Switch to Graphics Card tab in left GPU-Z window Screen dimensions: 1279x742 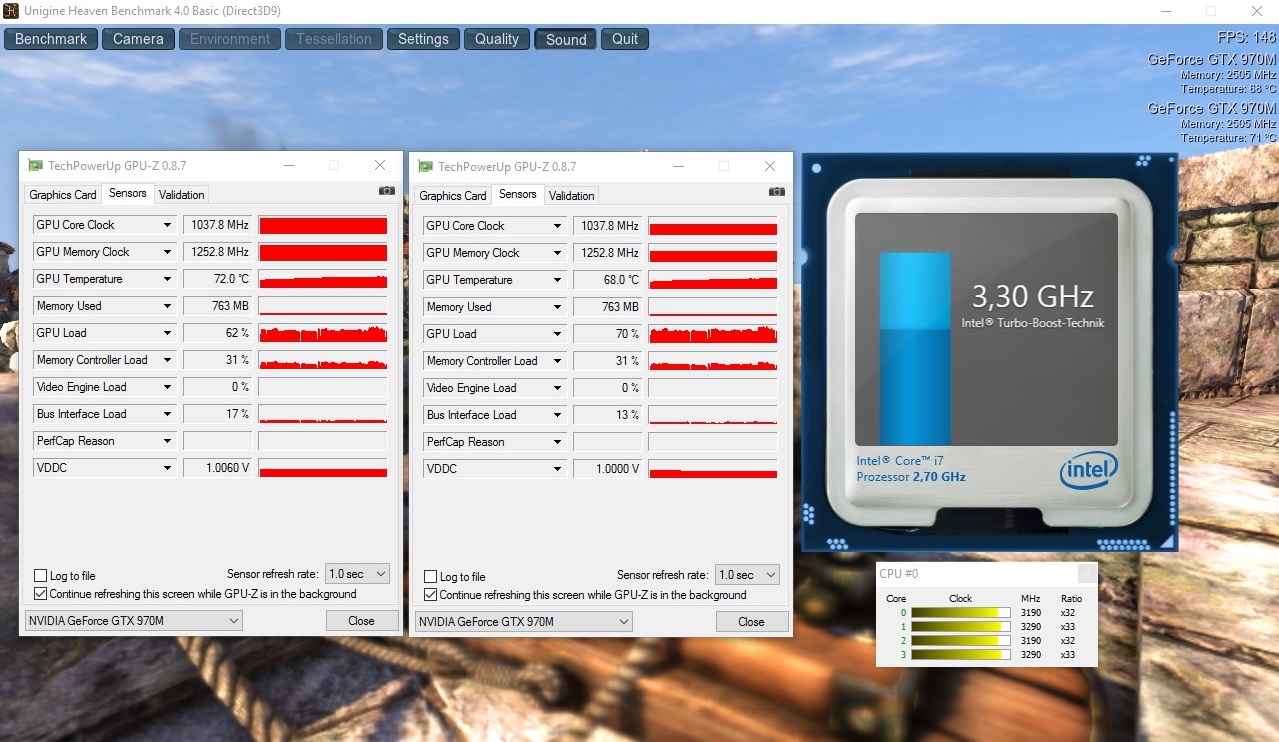pos(63,195)
